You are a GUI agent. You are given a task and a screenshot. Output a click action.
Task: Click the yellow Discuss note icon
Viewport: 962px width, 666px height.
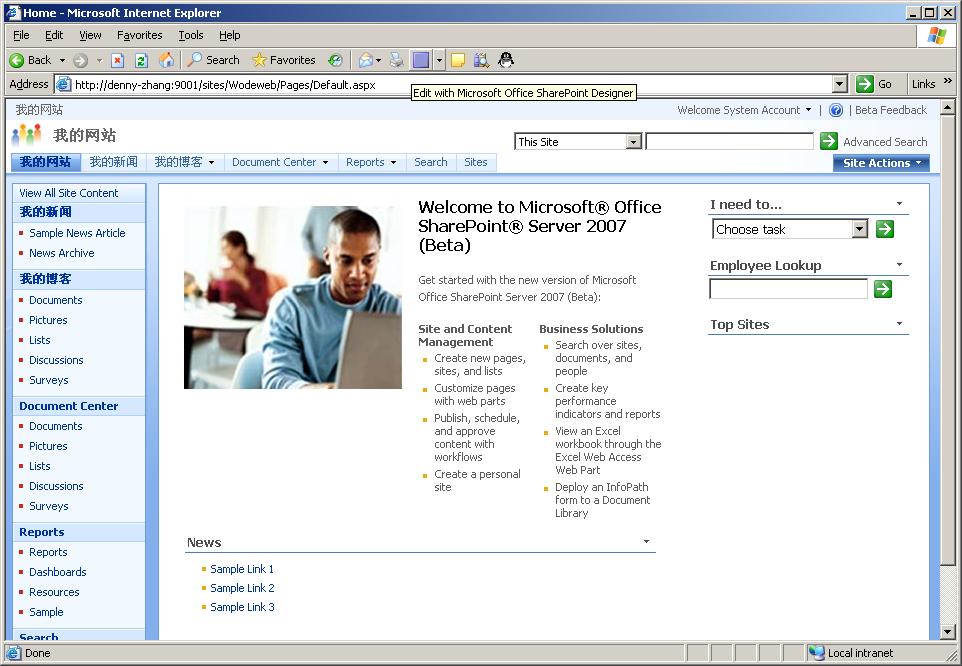(x=458, y=60)
